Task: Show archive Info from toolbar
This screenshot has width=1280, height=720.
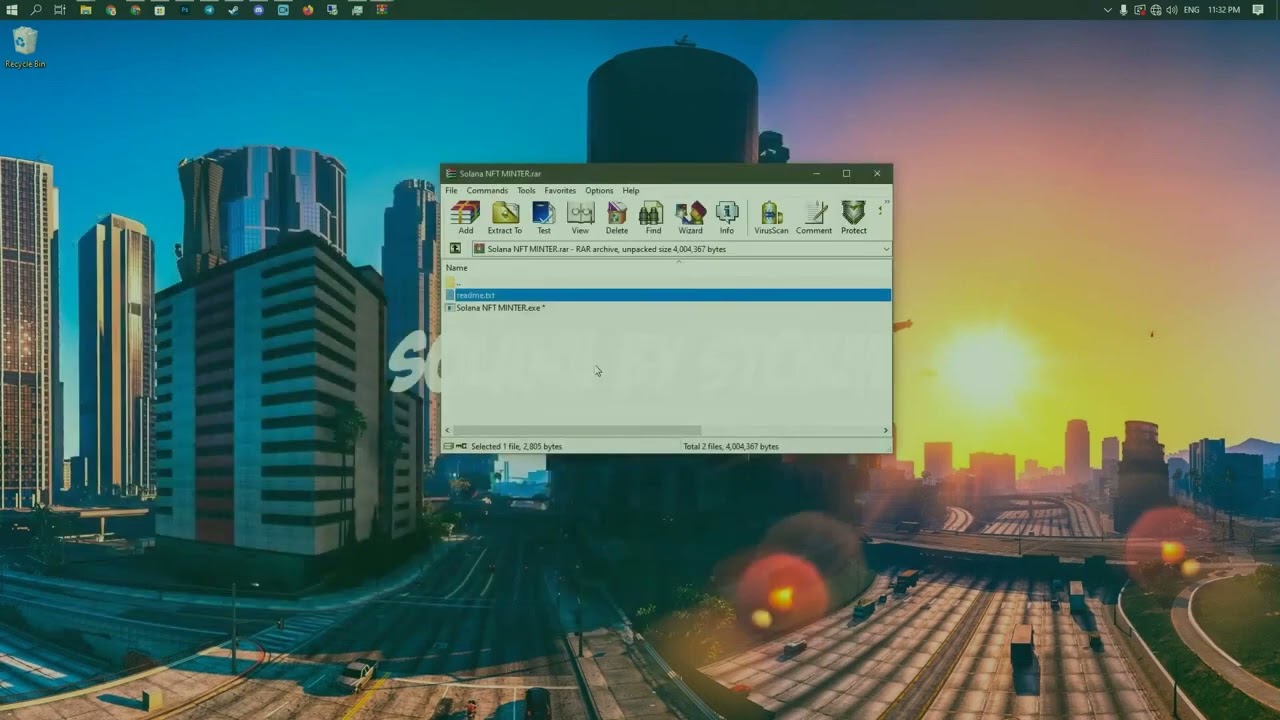Action: tap(727, 217)
